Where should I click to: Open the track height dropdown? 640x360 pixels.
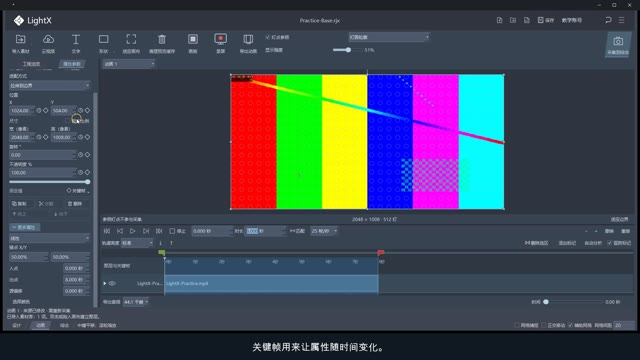pos(137,243)
